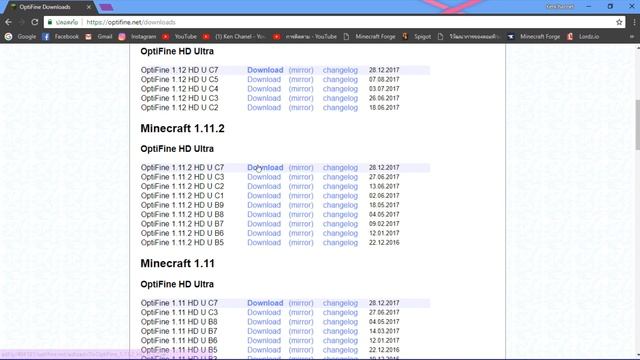Screen dimensions: 640x360
Task: Click the date 07.08.2017
Action: [x=384, y=80]
